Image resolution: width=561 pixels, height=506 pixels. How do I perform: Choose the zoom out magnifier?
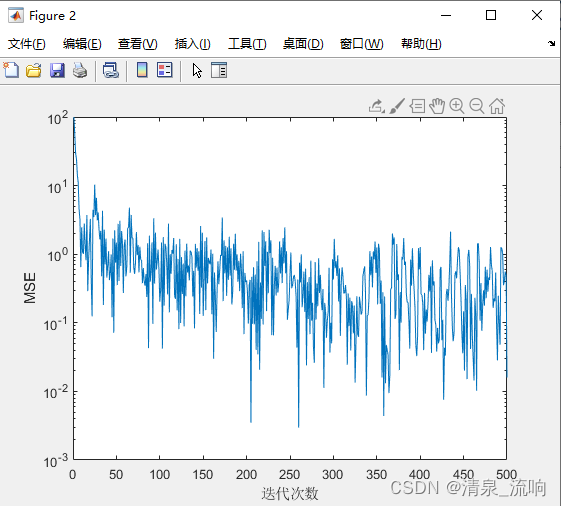point(477,106)
